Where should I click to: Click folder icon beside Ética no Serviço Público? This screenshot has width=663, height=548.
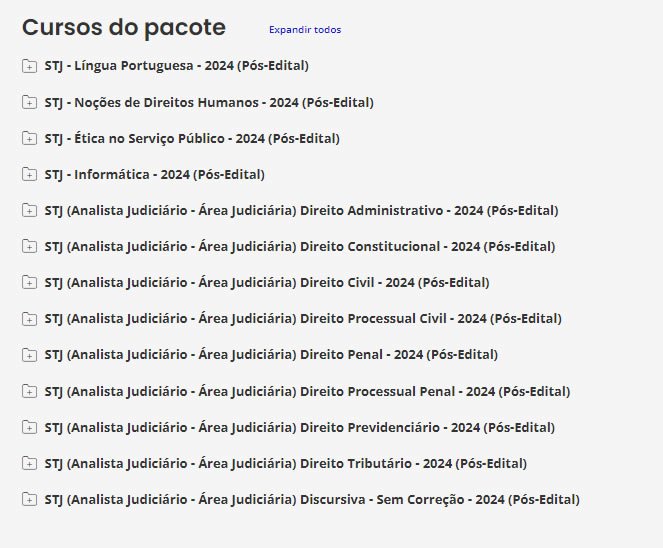point(29,138)
